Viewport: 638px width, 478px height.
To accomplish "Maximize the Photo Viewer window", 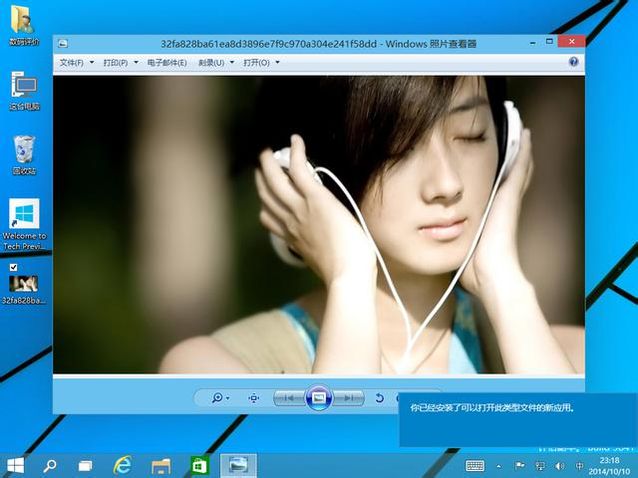I will click(x=549, y=42).
